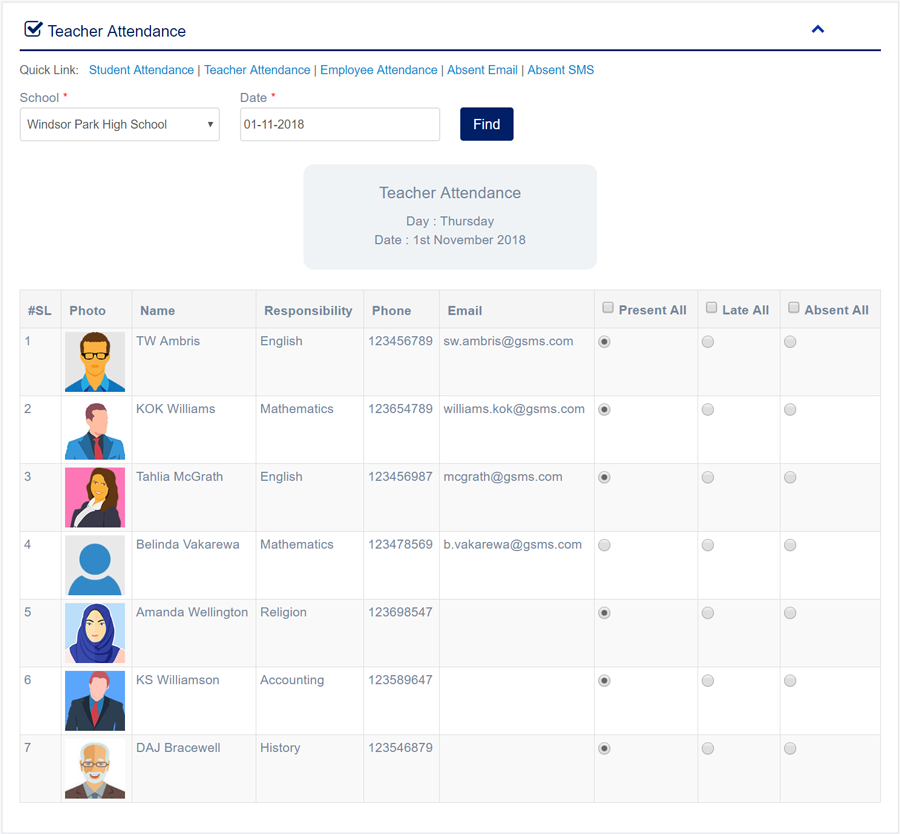Open Student Attendance quick link

click(x=141, y=70)
